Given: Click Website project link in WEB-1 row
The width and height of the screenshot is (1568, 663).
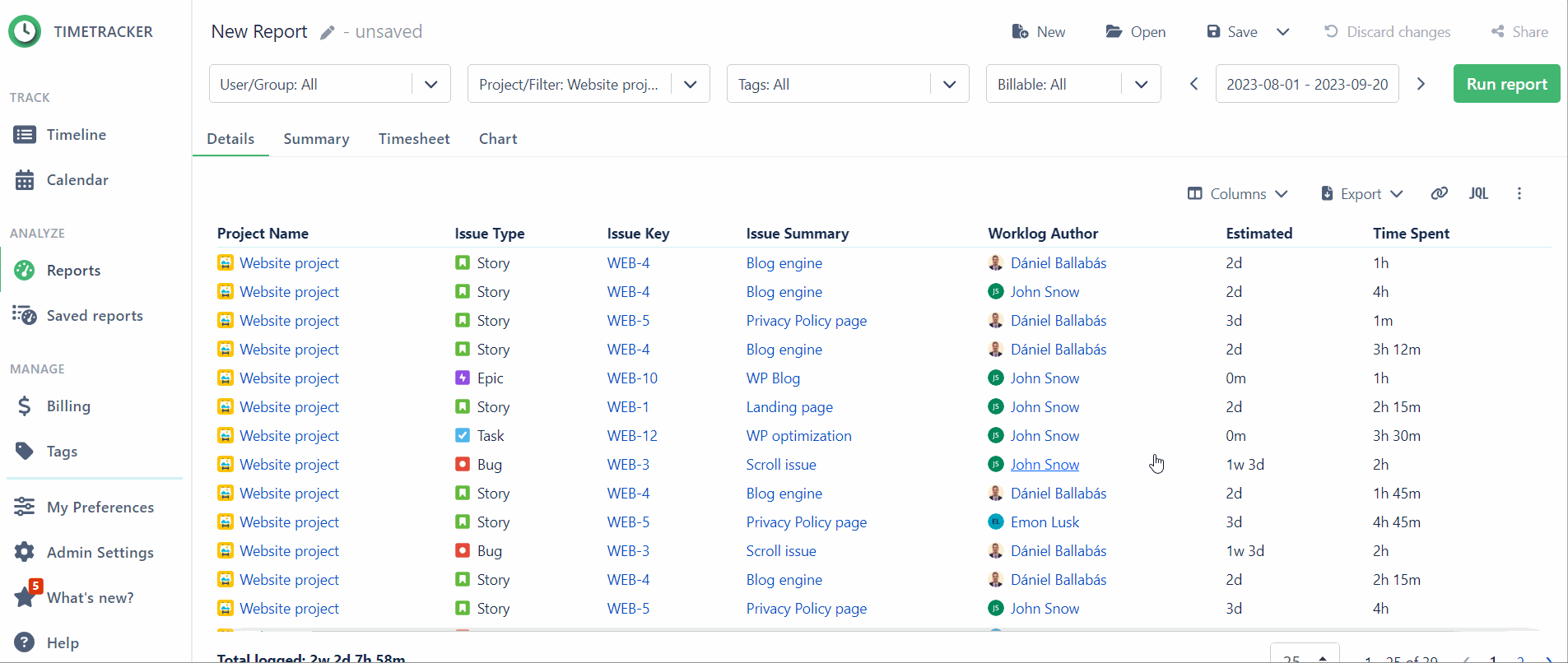Looking at the screenshot, I should coord(289,407).
